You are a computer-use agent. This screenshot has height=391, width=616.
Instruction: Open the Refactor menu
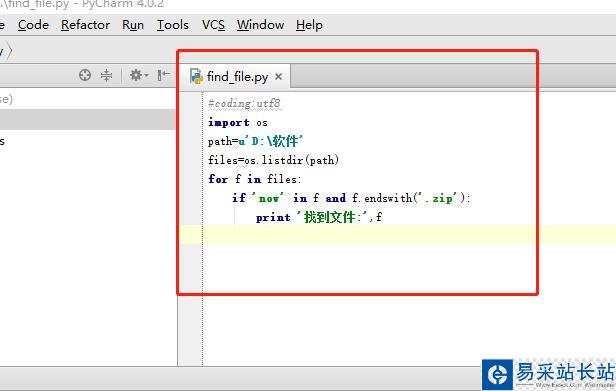pos(85,25)
